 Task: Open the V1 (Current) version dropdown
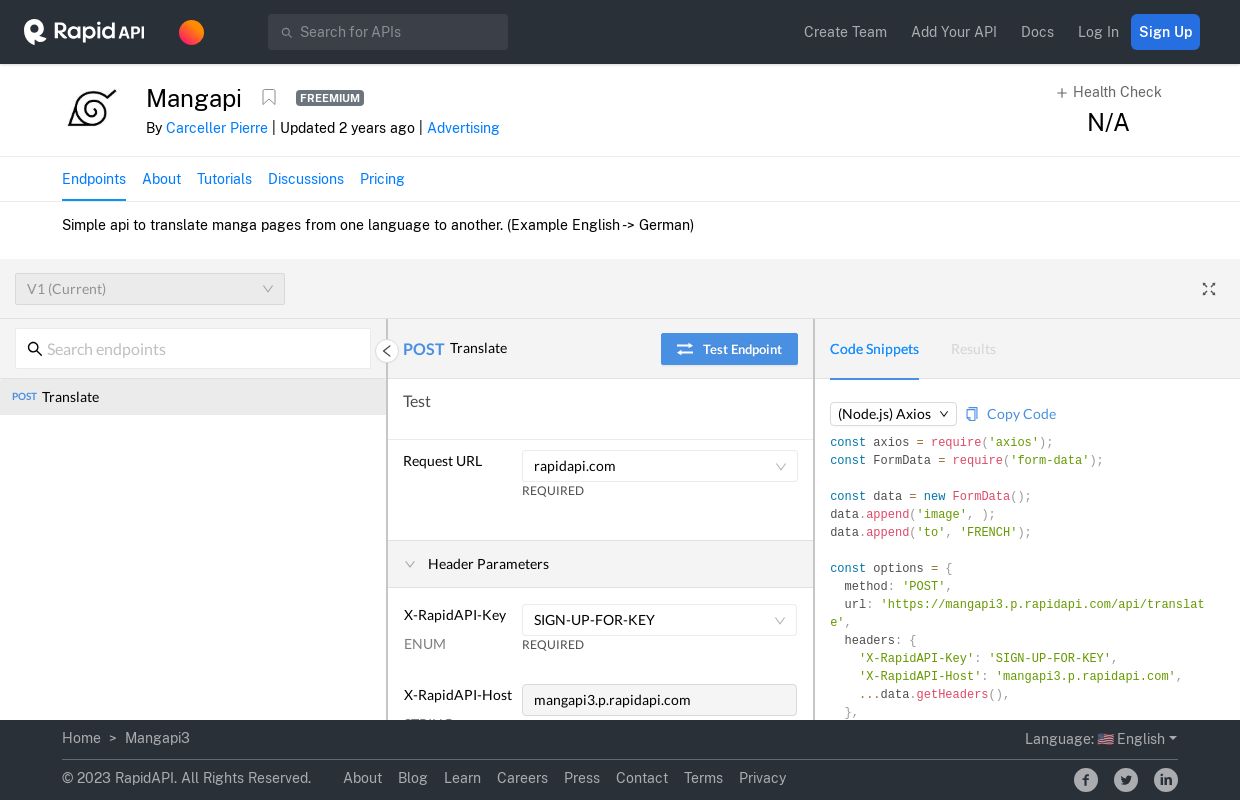150,289
